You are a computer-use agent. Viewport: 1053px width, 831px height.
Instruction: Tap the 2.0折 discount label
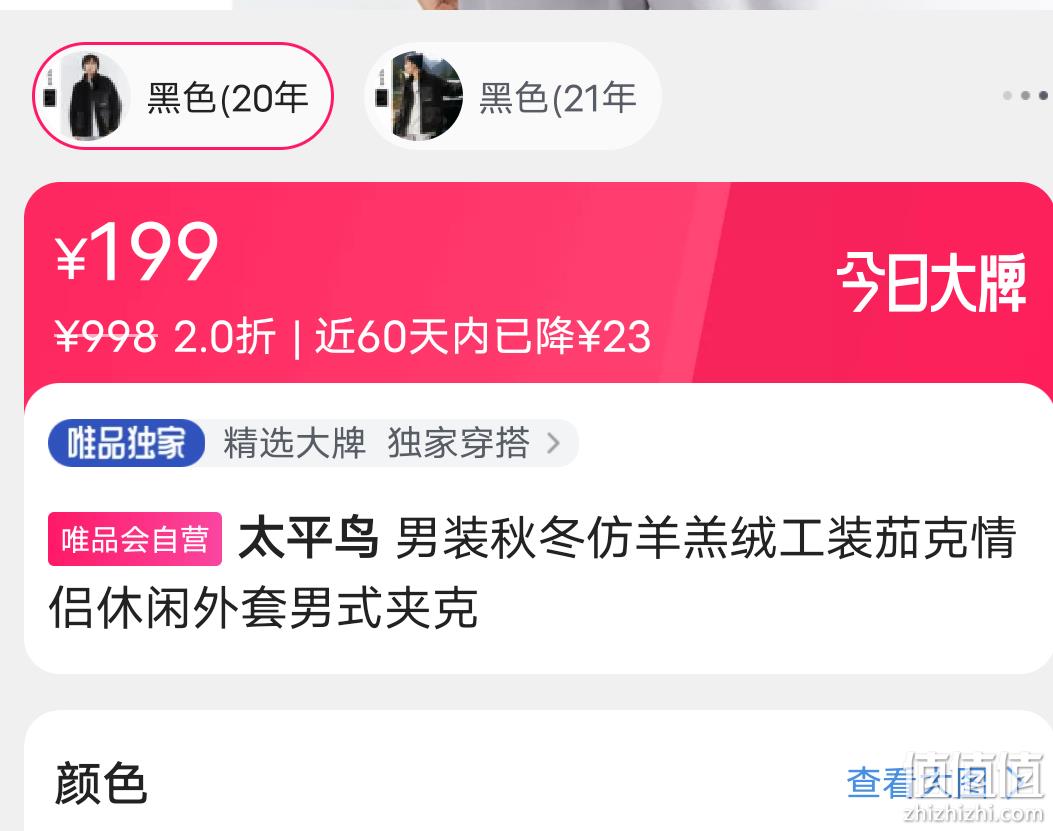tap(225, 336)
